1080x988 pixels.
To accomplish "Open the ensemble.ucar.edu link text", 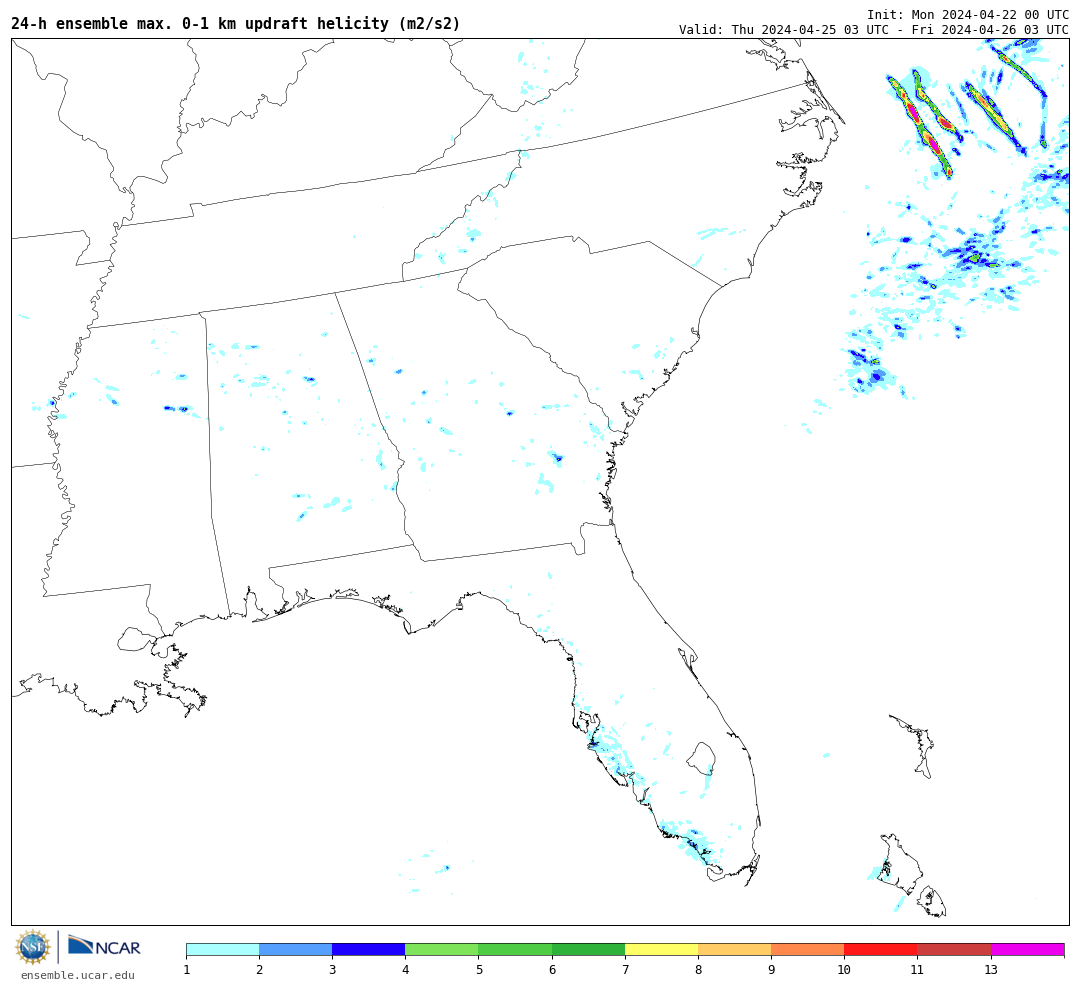I will pos(78,975).
